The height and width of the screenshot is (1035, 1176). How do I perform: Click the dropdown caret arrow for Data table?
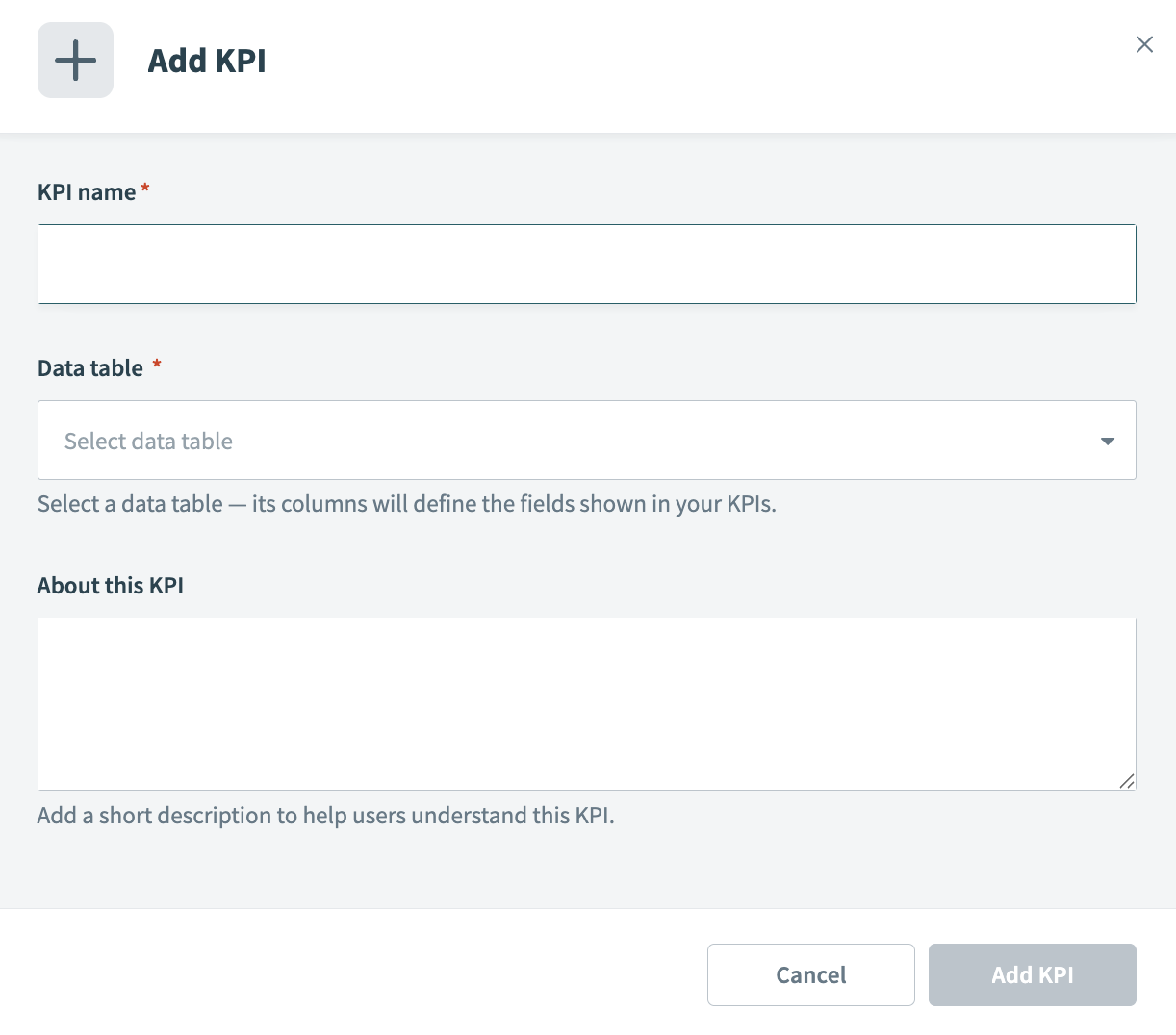[1107, 442]
